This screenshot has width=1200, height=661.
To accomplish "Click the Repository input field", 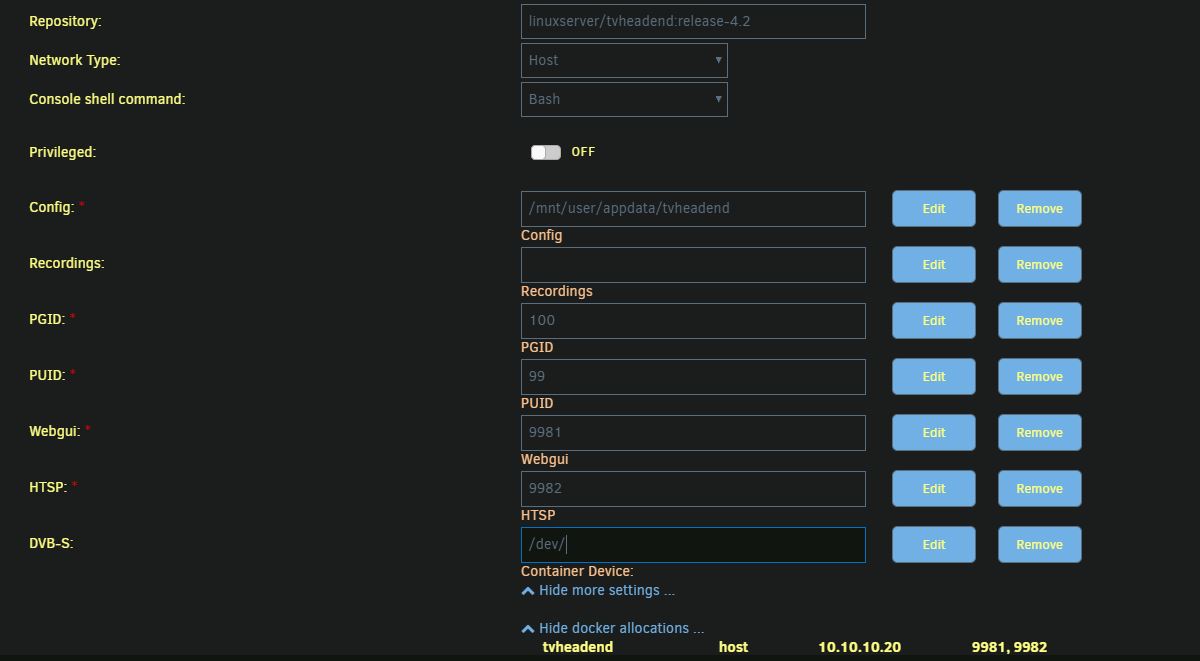I will point(693,21).
